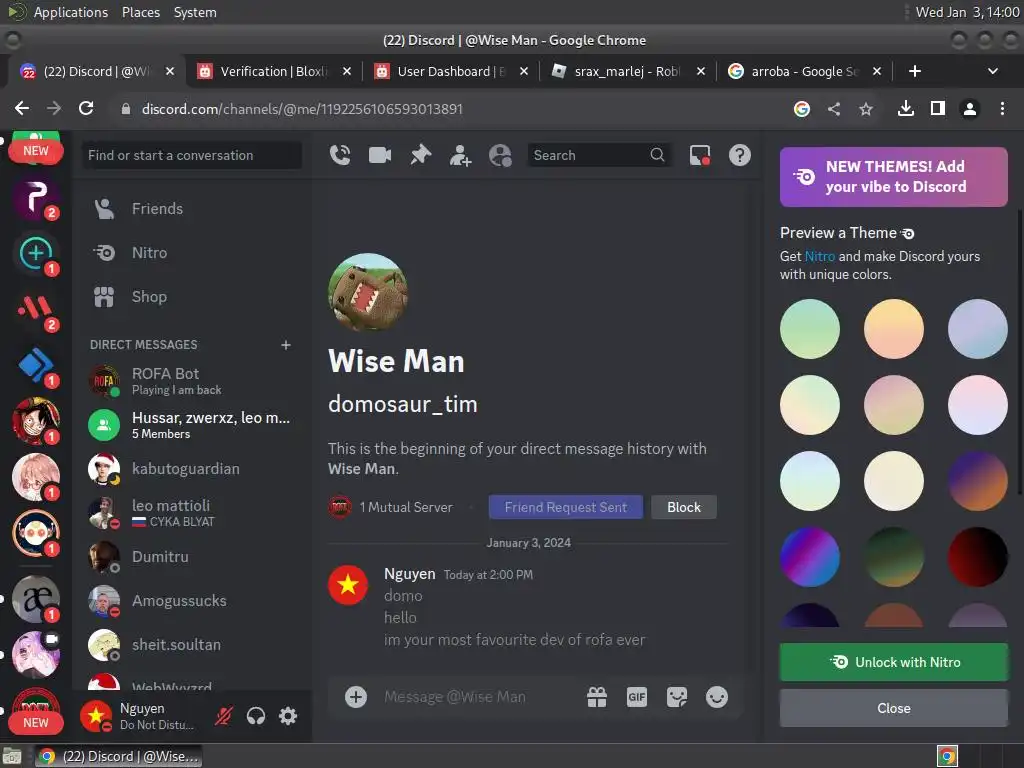Start a video call
Viewport: 1024px width, 768px height.
(380, 155)
